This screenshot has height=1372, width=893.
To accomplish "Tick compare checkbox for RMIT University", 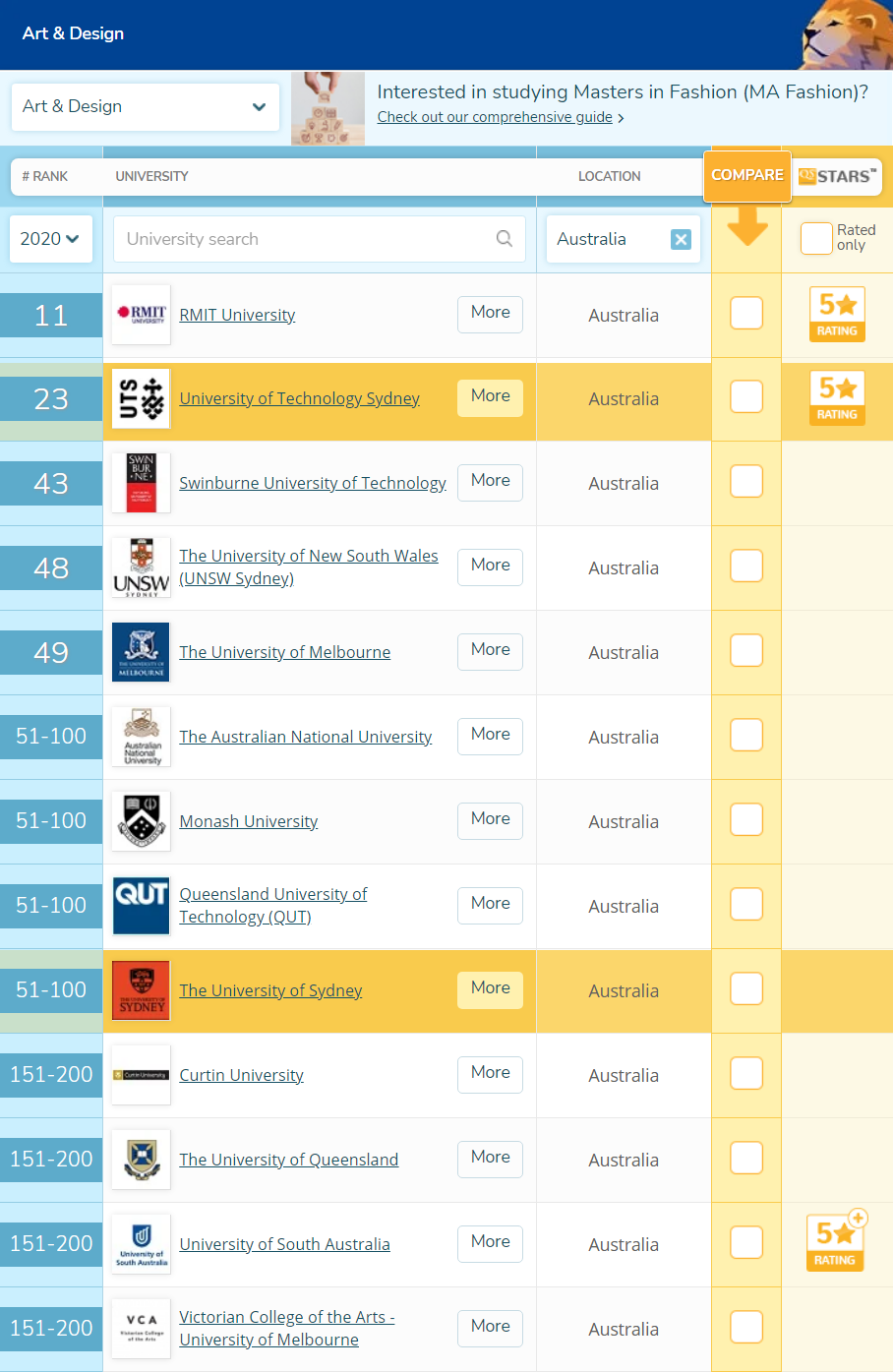I will point(746,314).
